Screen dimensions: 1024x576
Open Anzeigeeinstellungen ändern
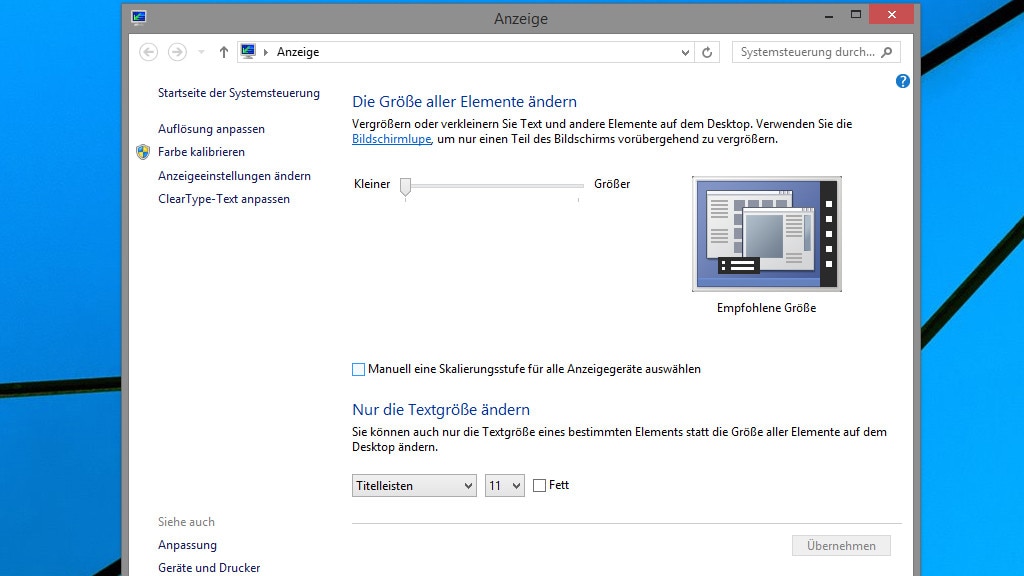click(x=234, y=176)
